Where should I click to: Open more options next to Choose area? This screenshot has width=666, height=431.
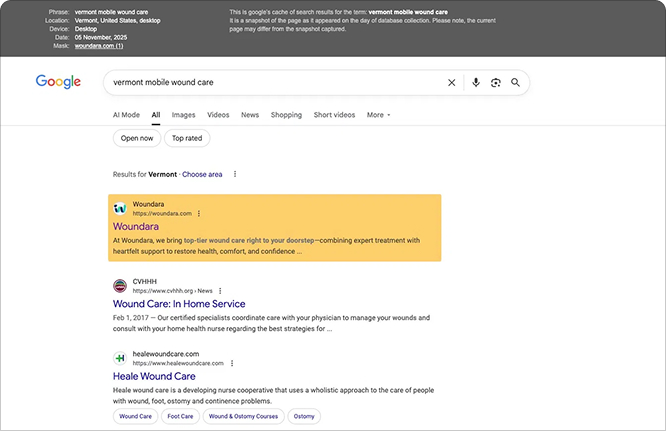(x=235, y=174)
